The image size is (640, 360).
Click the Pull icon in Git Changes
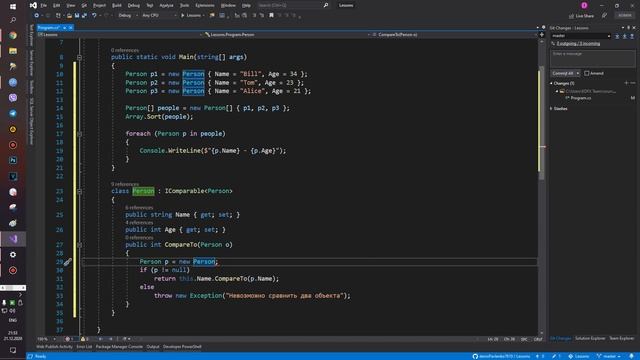point(624,36)
